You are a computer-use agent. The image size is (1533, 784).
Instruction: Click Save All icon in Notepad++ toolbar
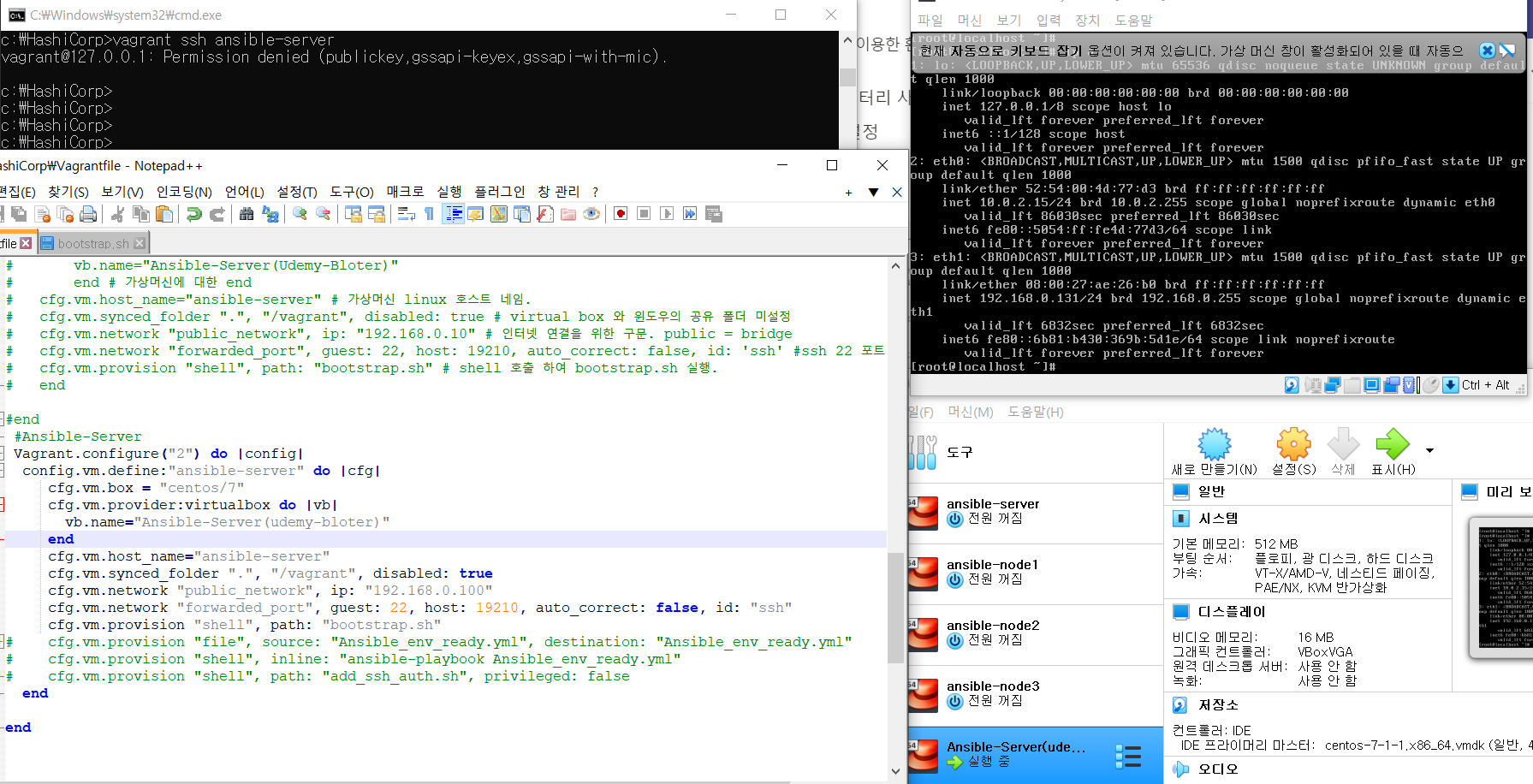click(19, 214)
